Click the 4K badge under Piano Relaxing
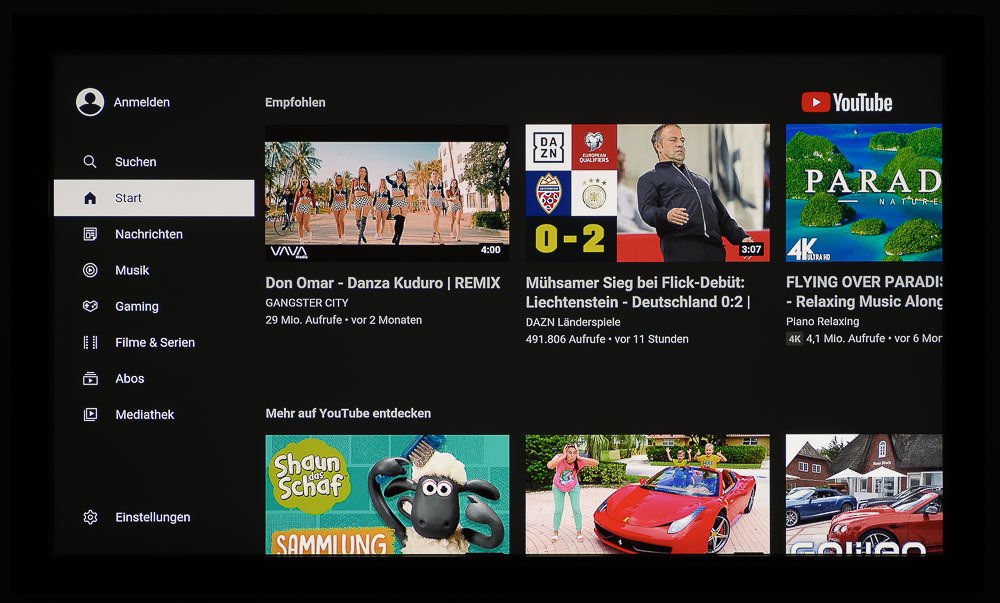Image resolution: width=1000 pixels, height=603 pixels. click(794, 339)
